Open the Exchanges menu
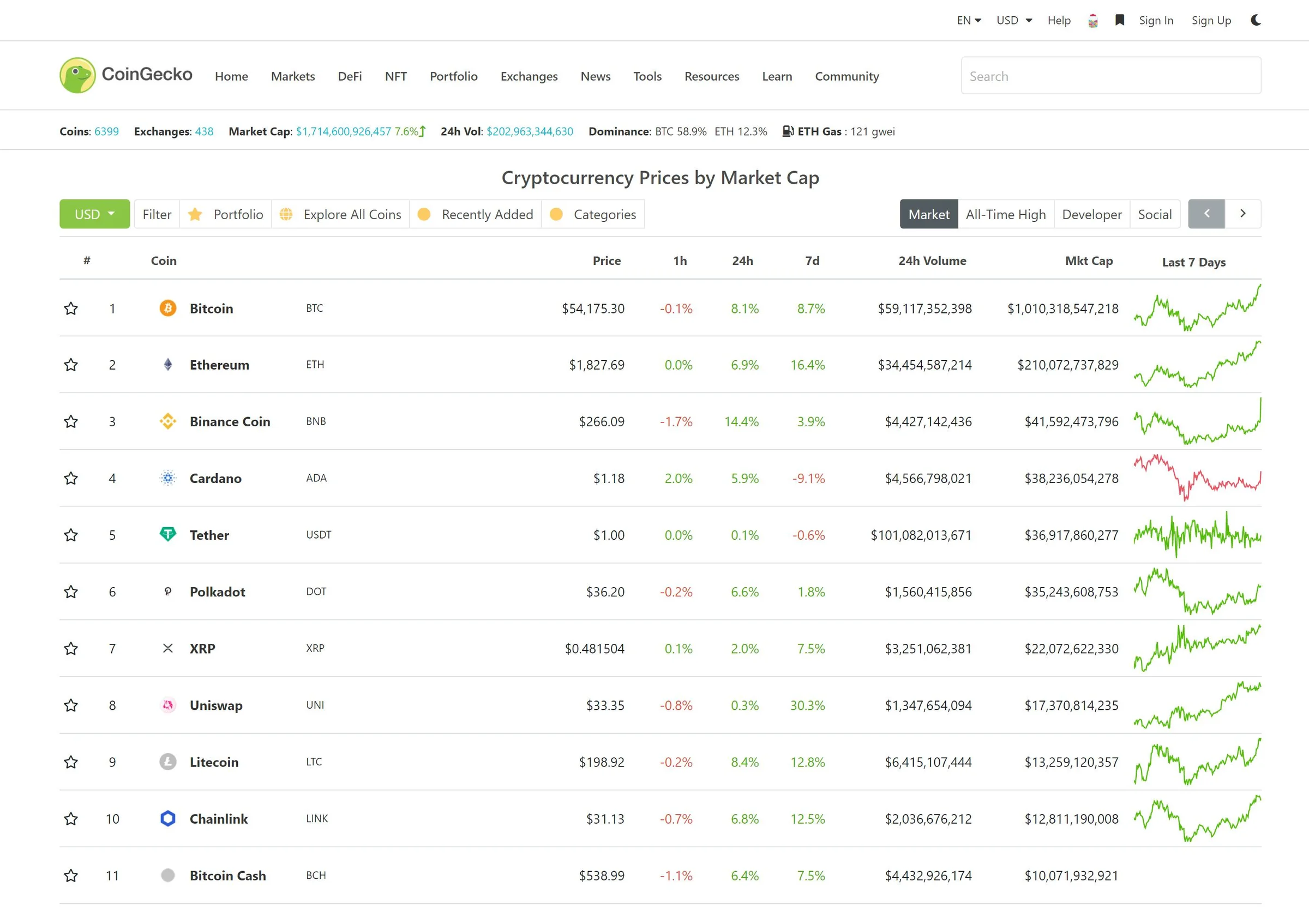The height and width of the screenshot is (924, 1309). tap(529, 76)
